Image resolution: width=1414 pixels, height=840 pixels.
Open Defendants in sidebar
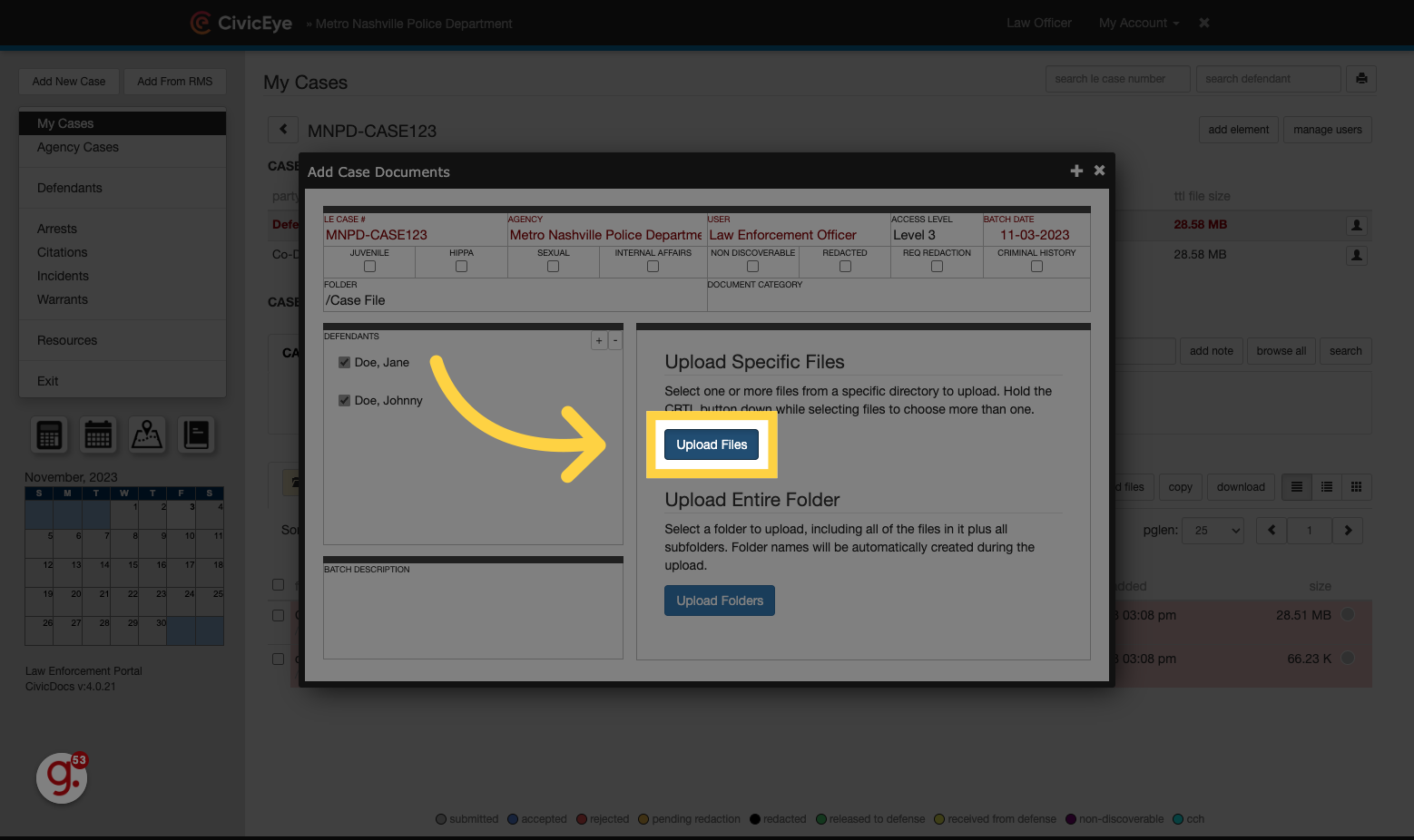pos(123,188)
